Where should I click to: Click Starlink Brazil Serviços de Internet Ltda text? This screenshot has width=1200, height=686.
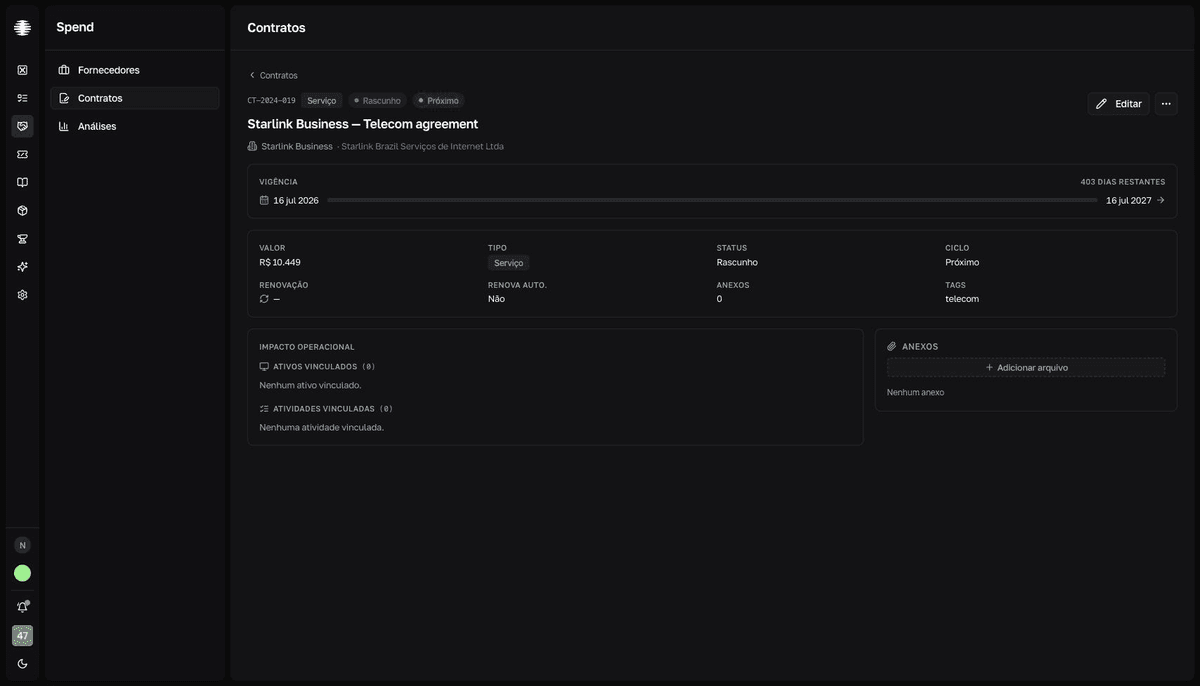point(423,146)
